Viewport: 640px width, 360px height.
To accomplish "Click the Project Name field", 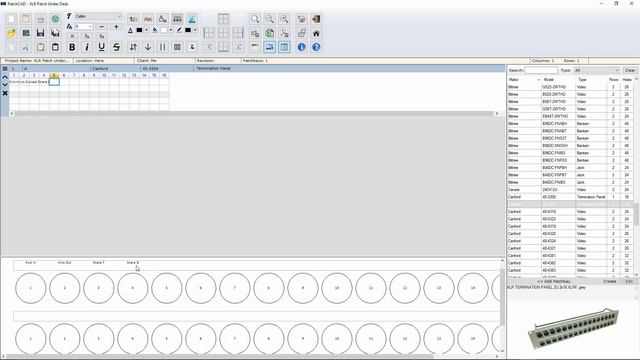I will coord(37,60).
